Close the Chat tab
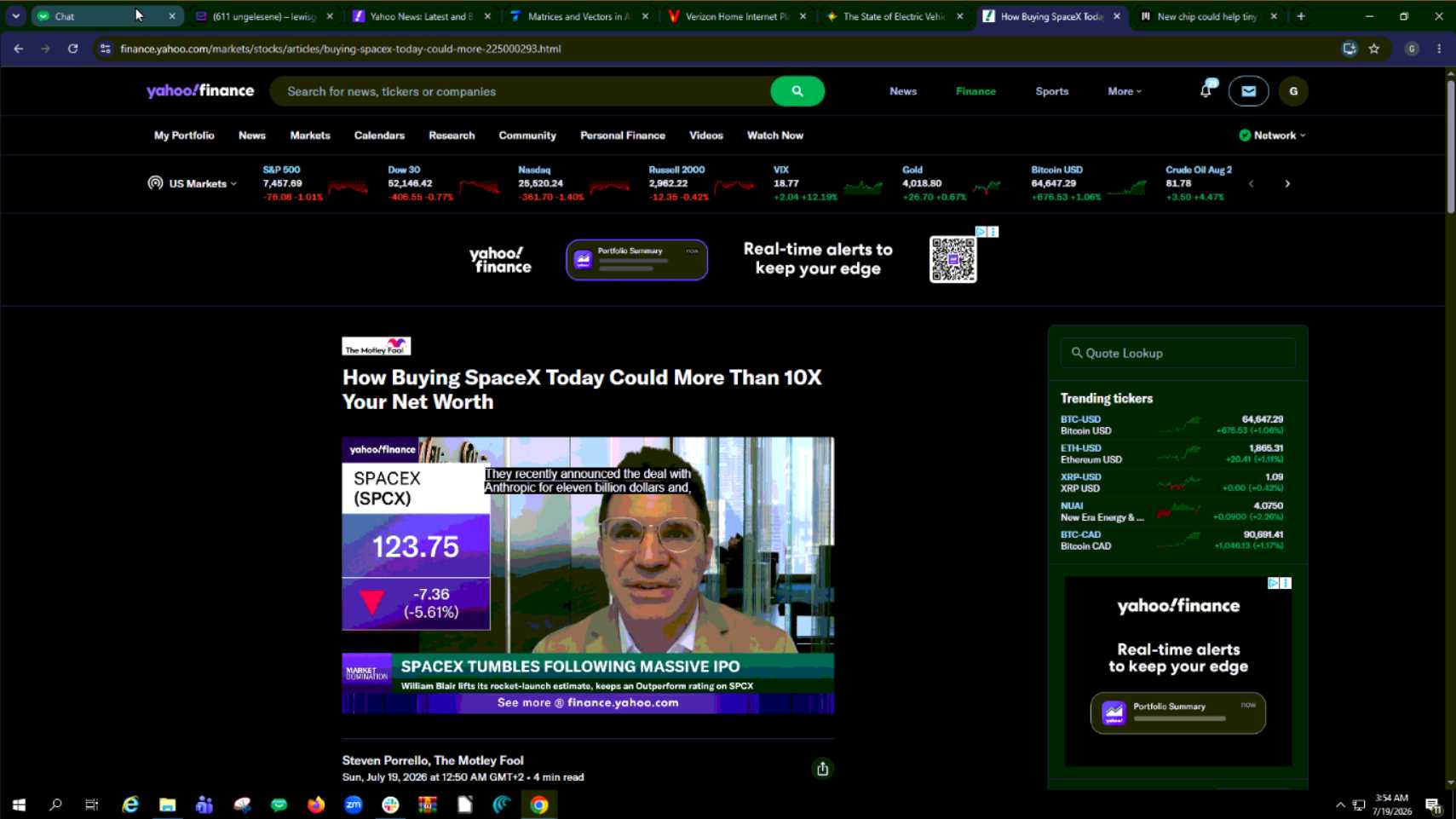Image resolution: width=1456 pixels, height=819 pixels. pyautogui.click(x=172, y=16)
